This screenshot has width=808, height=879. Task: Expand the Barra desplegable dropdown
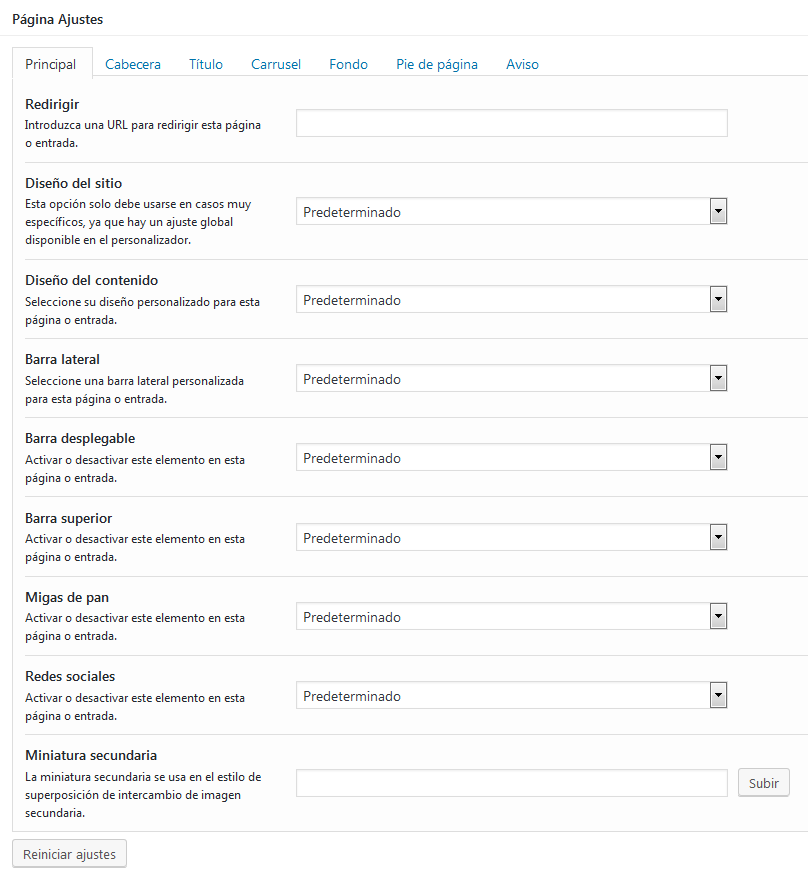tap(511, 458)
